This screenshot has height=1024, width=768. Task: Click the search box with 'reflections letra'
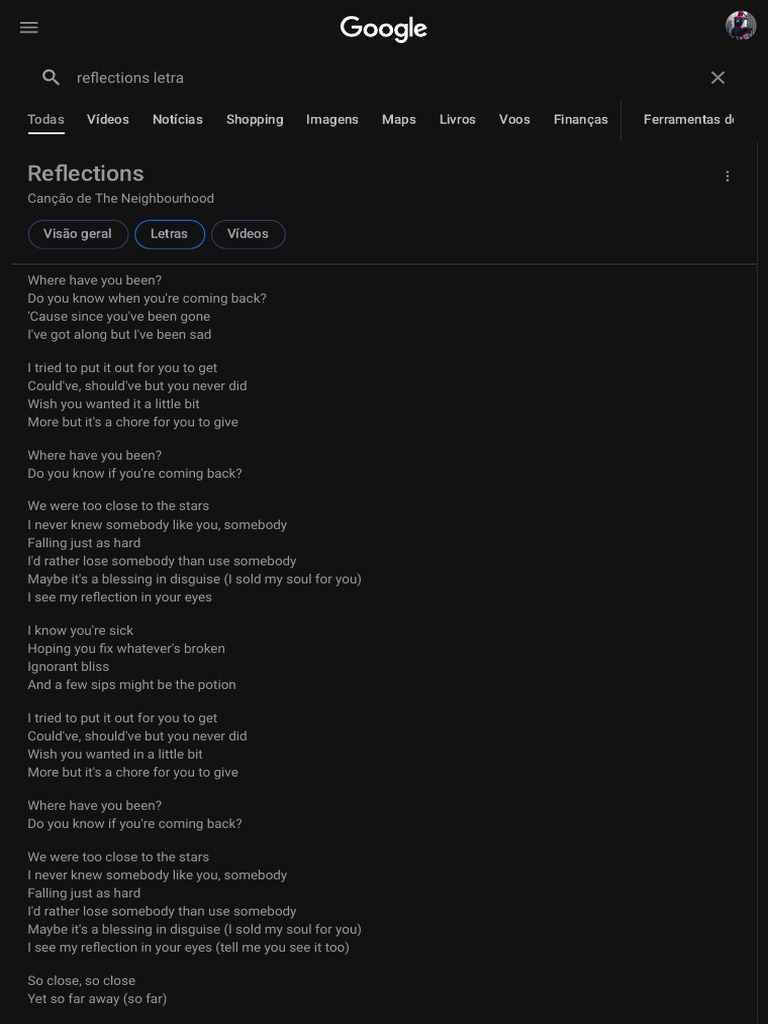point(380,78)
